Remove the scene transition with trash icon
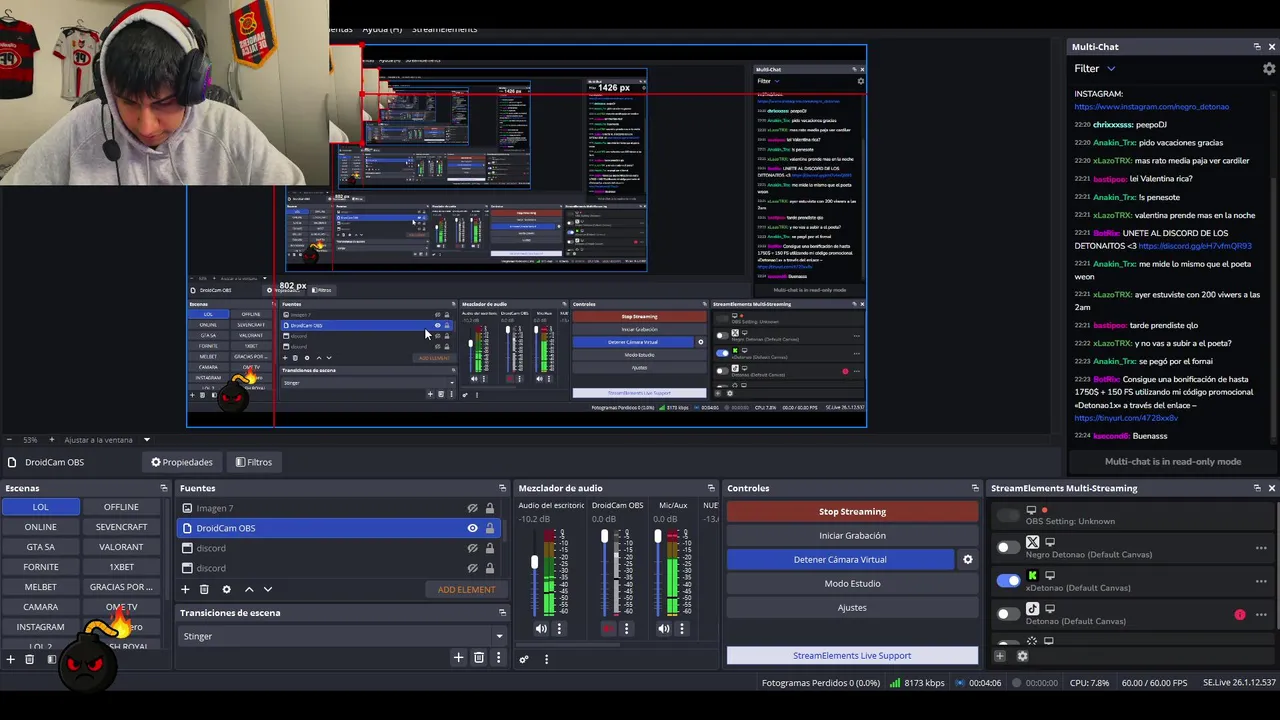Screen dimensions: 1280x720 [479, 657]
